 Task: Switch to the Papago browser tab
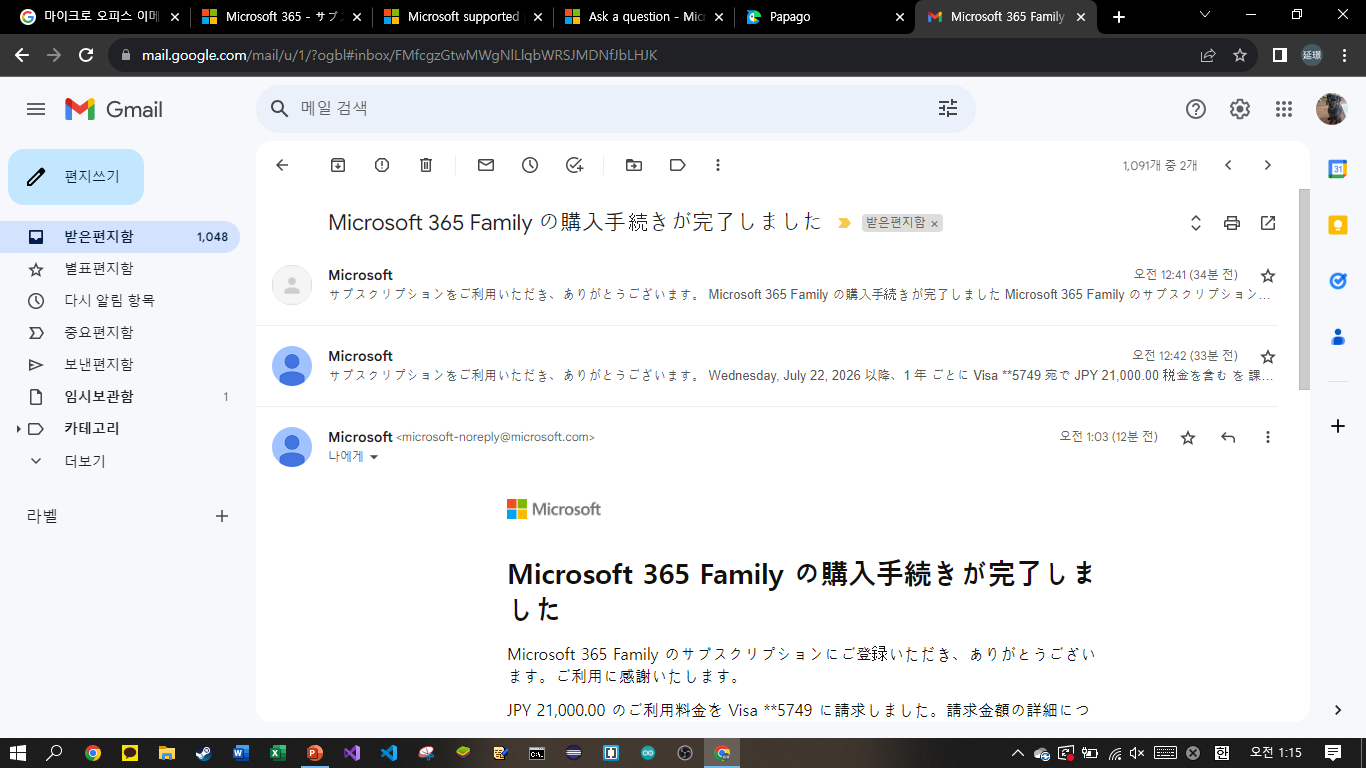point(824,17)
